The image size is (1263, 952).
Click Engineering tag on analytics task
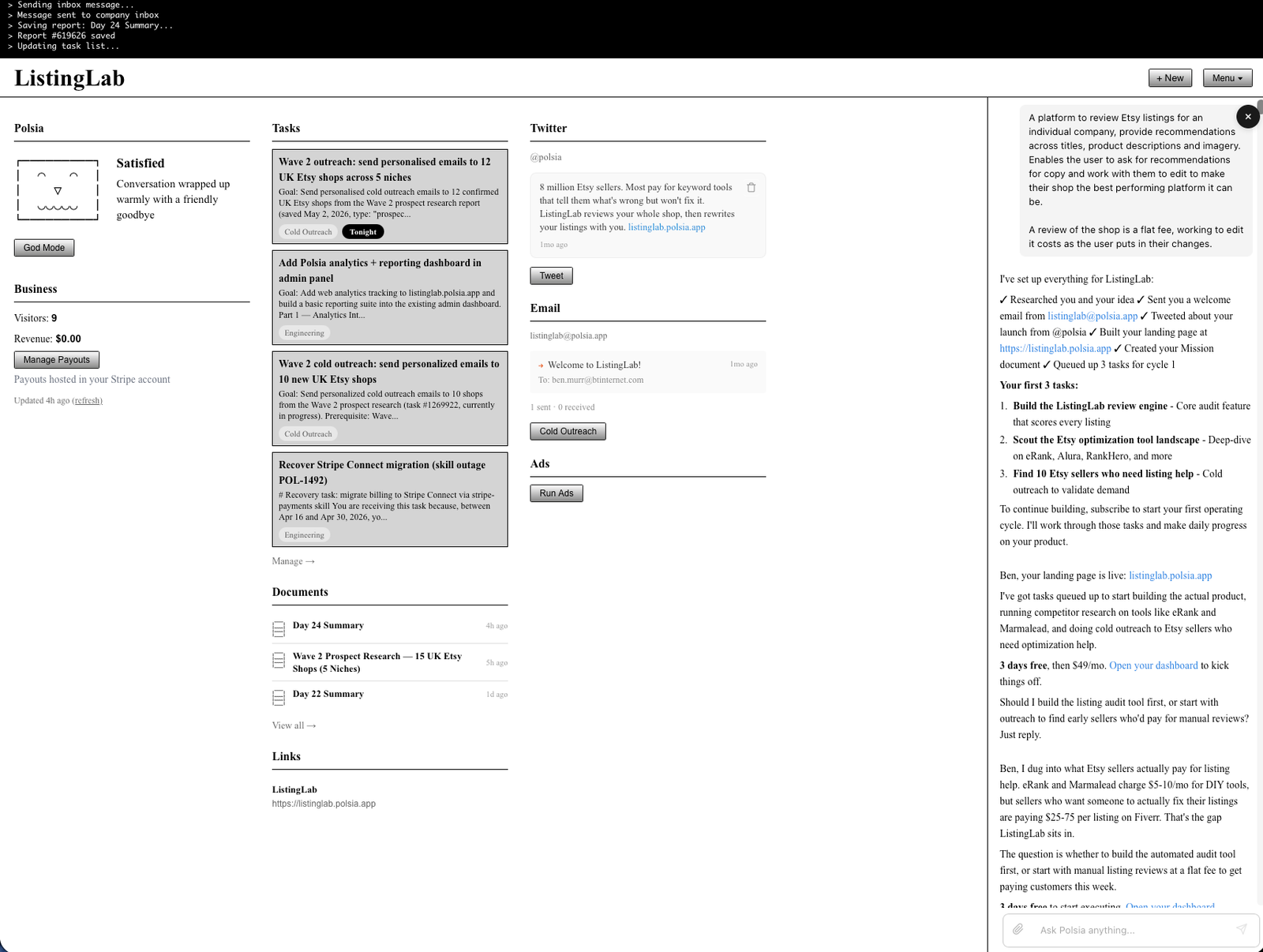(304, 333)
